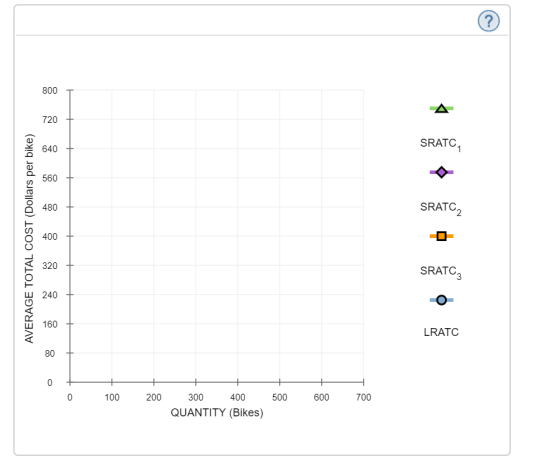
Task: Click the 400 tick on quantity axis
Action: click(238, 397)
